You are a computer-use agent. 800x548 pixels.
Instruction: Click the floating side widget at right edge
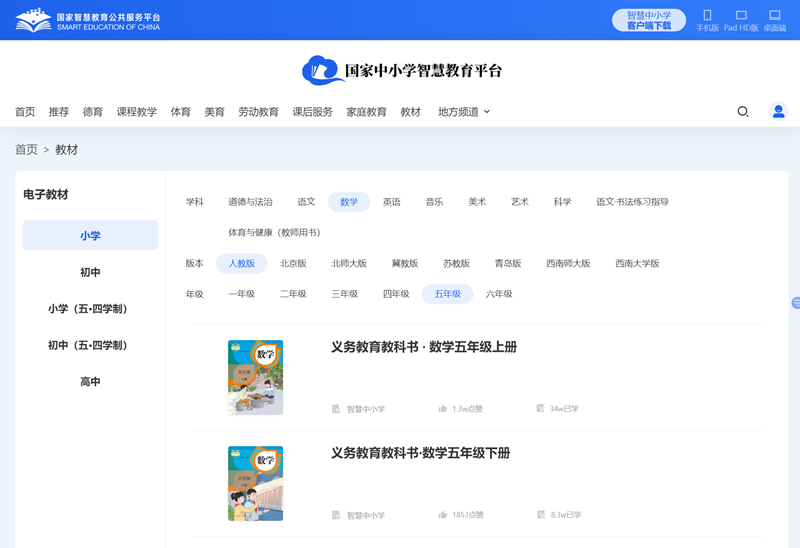pos(795,303)
